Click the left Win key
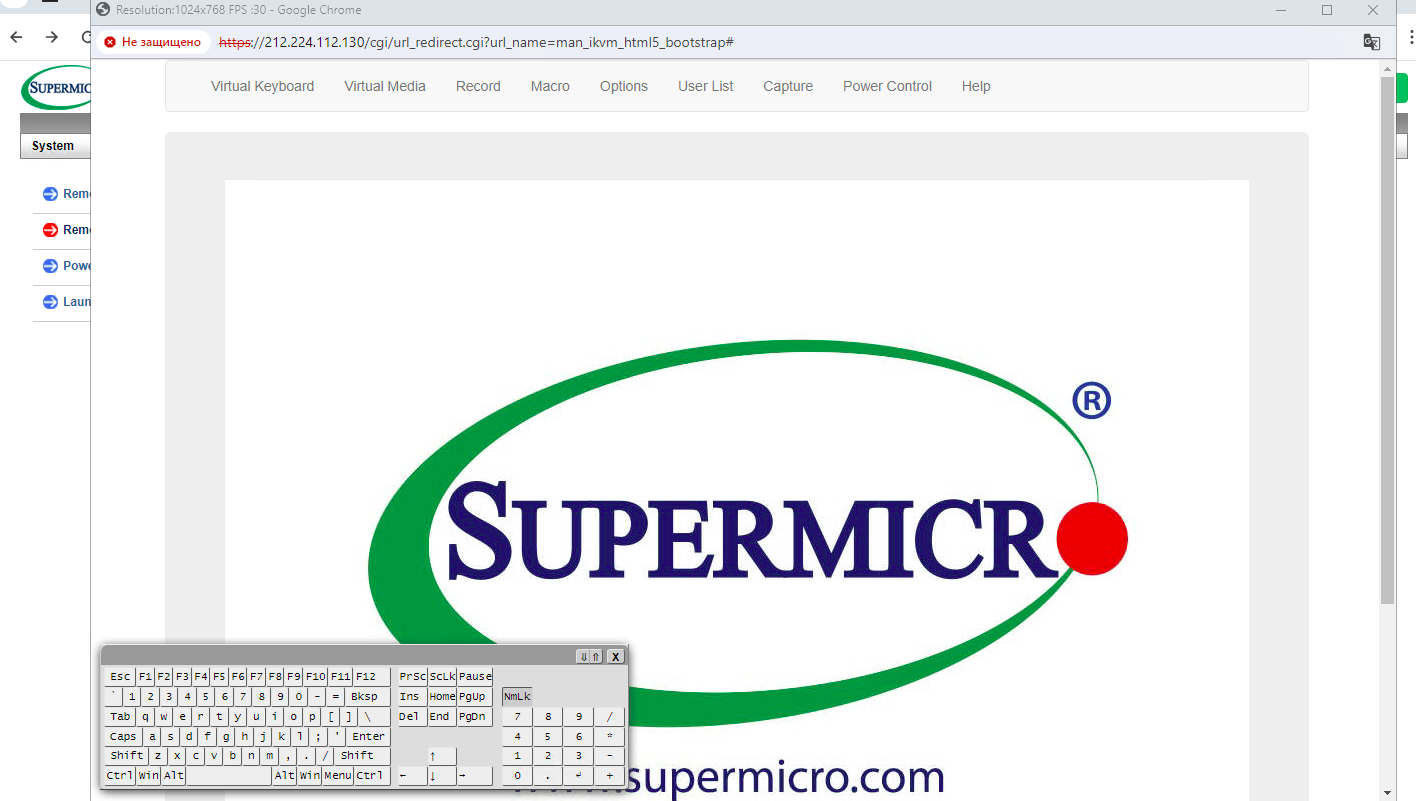The image size is (1416, 801). (x=148, y=776)
